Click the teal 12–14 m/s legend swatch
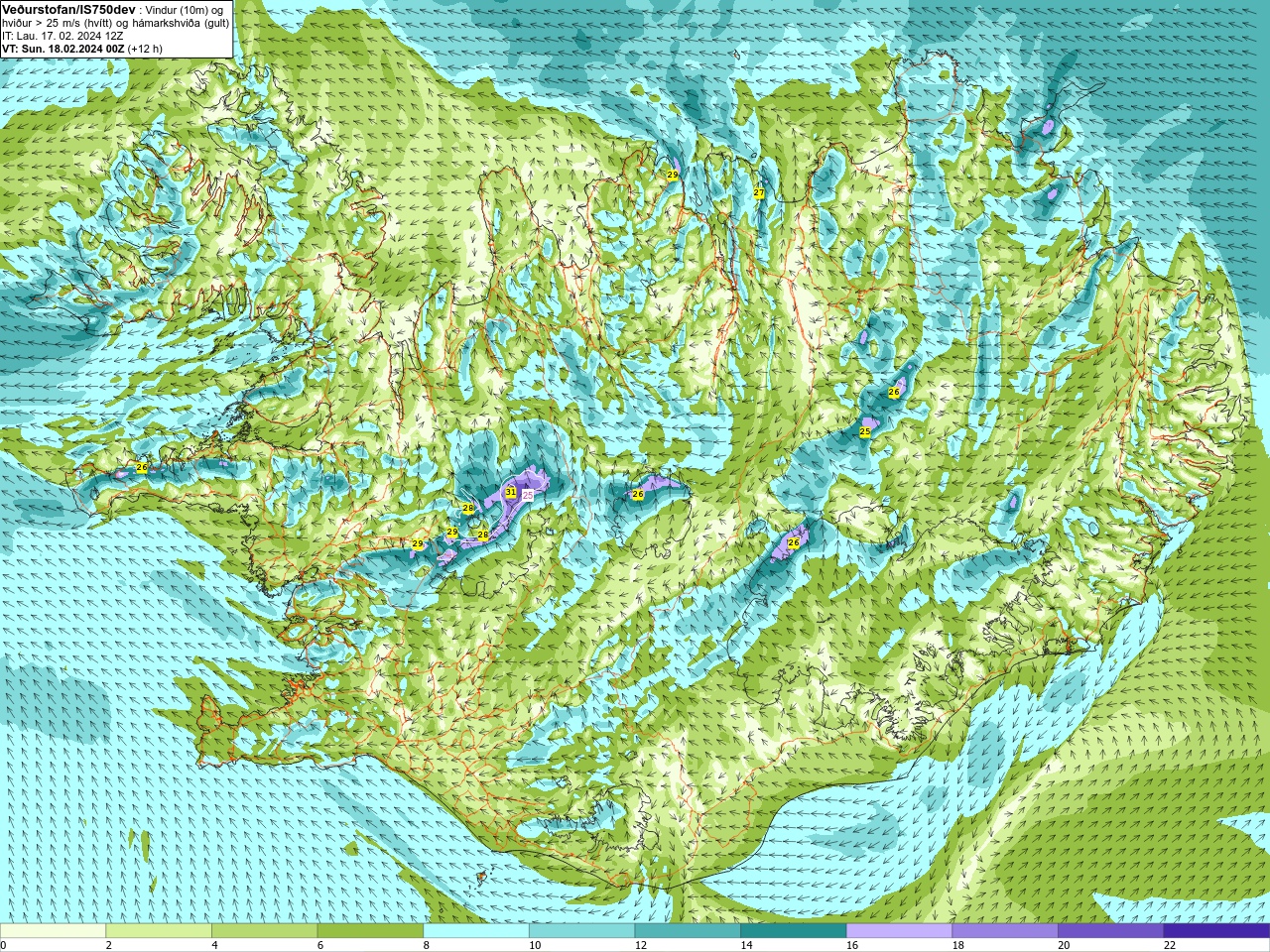Viewport: 1270px width, 952px height. [x=688, y=931]
